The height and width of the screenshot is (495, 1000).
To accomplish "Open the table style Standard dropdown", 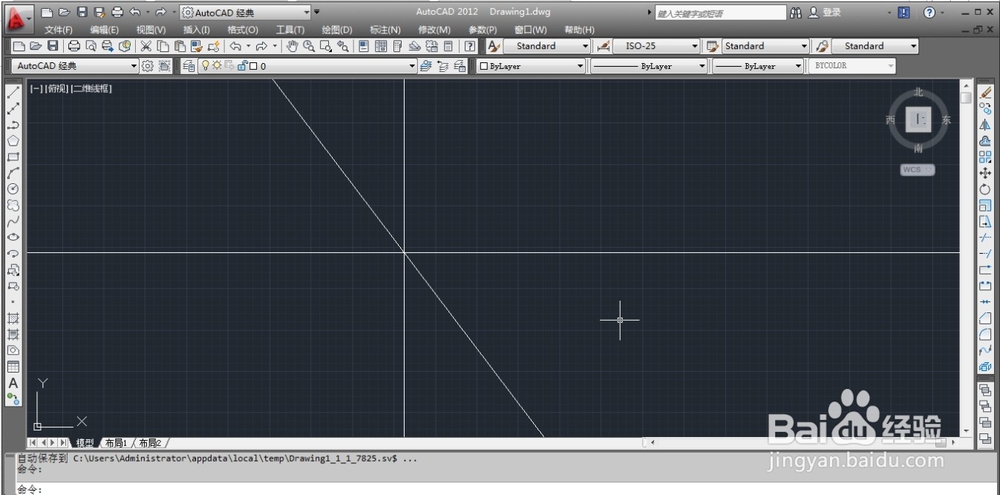I will 766,46.
